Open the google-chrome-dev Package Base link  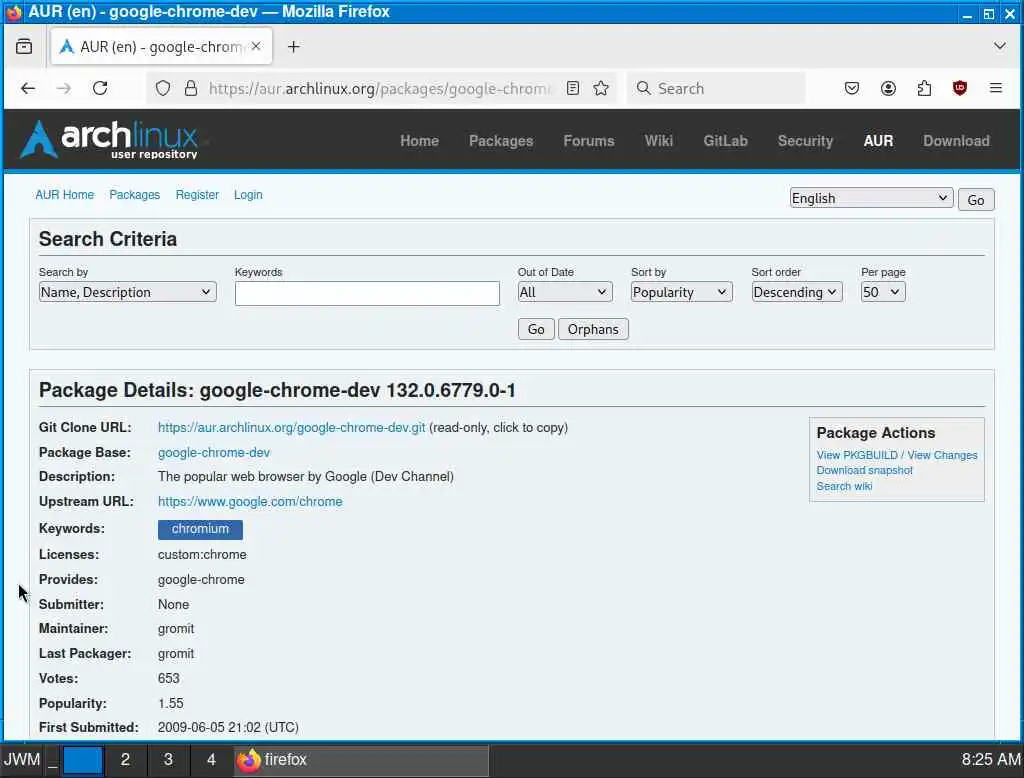coord(214,452)
